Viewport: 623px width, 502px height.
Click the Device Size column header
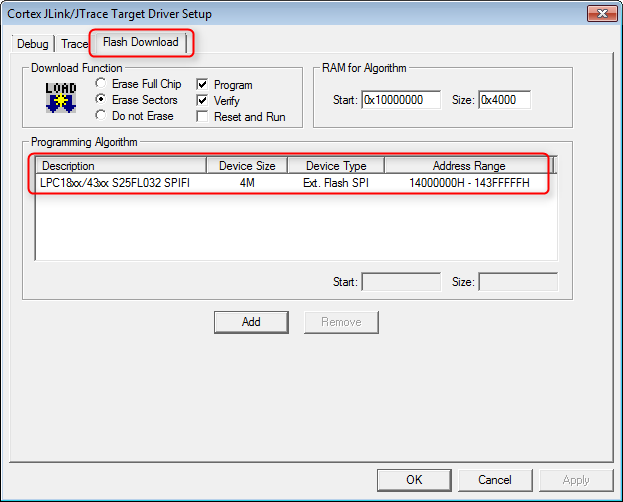click(246, 166)
